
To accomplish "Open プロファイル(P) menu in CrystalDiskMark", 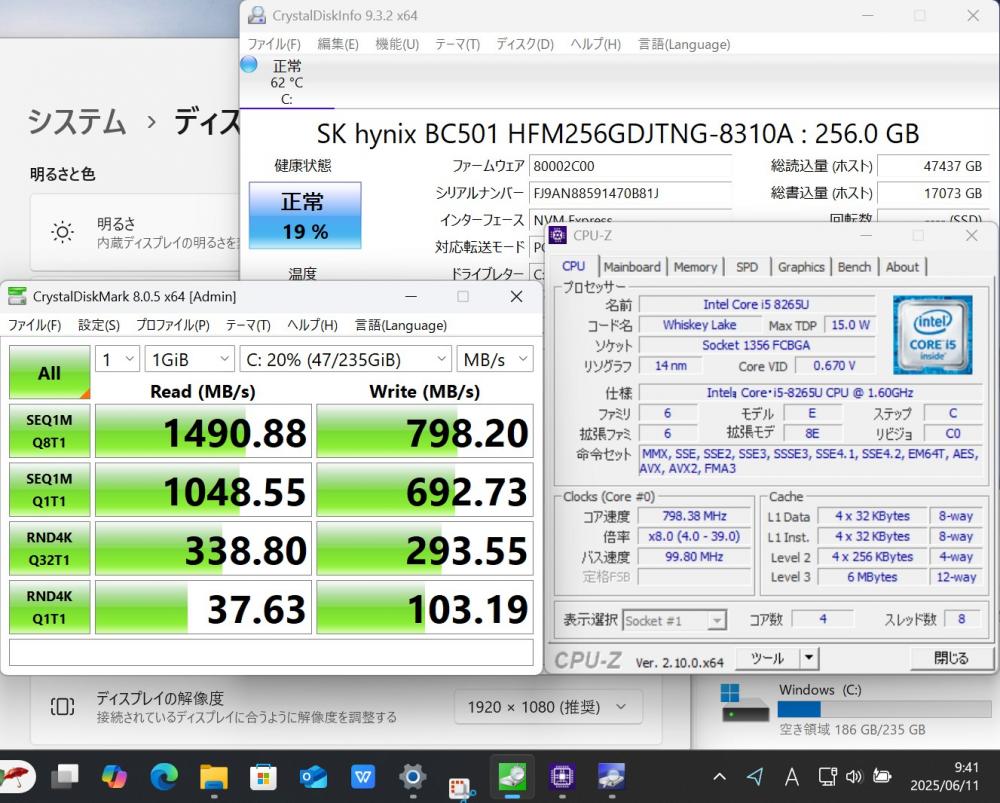I will (x=172, y=325).
